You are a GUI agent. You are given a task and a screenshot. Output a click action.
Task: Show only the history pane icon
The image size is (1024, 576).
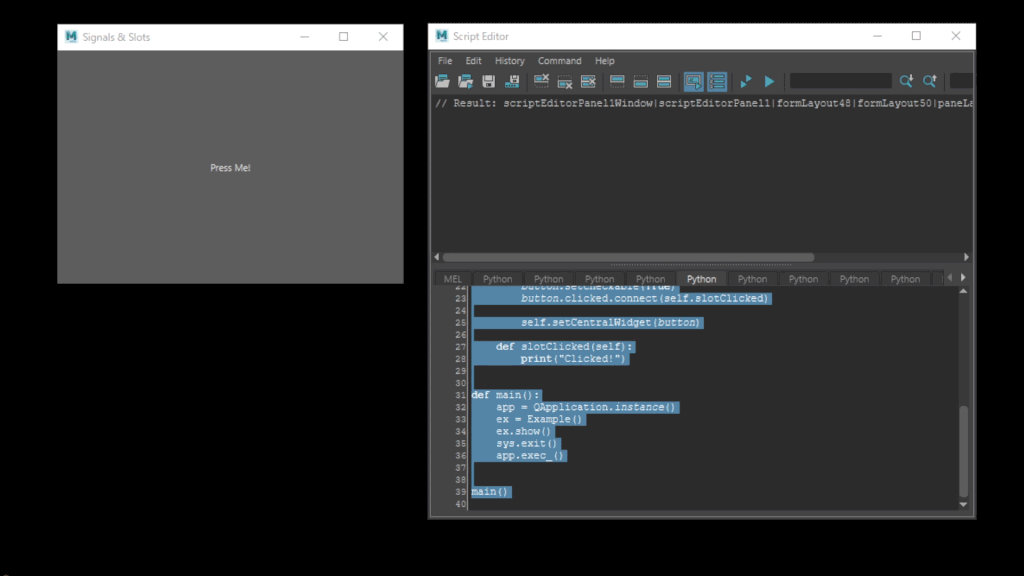617,81
